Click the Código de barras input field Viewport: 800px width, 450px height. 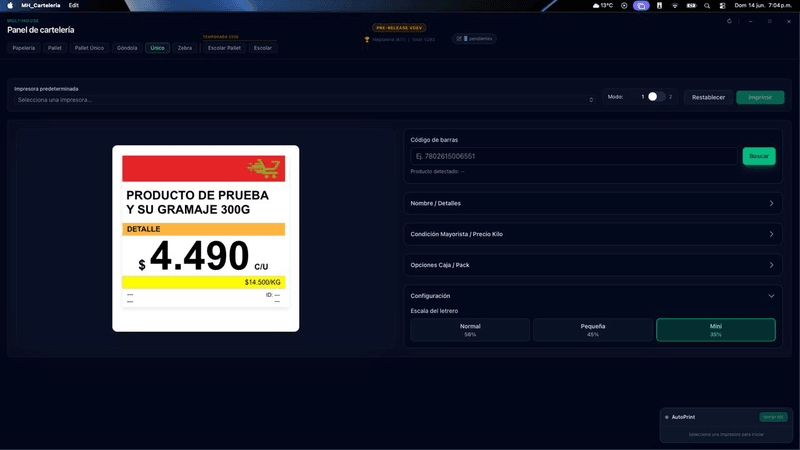pos(573,156)
